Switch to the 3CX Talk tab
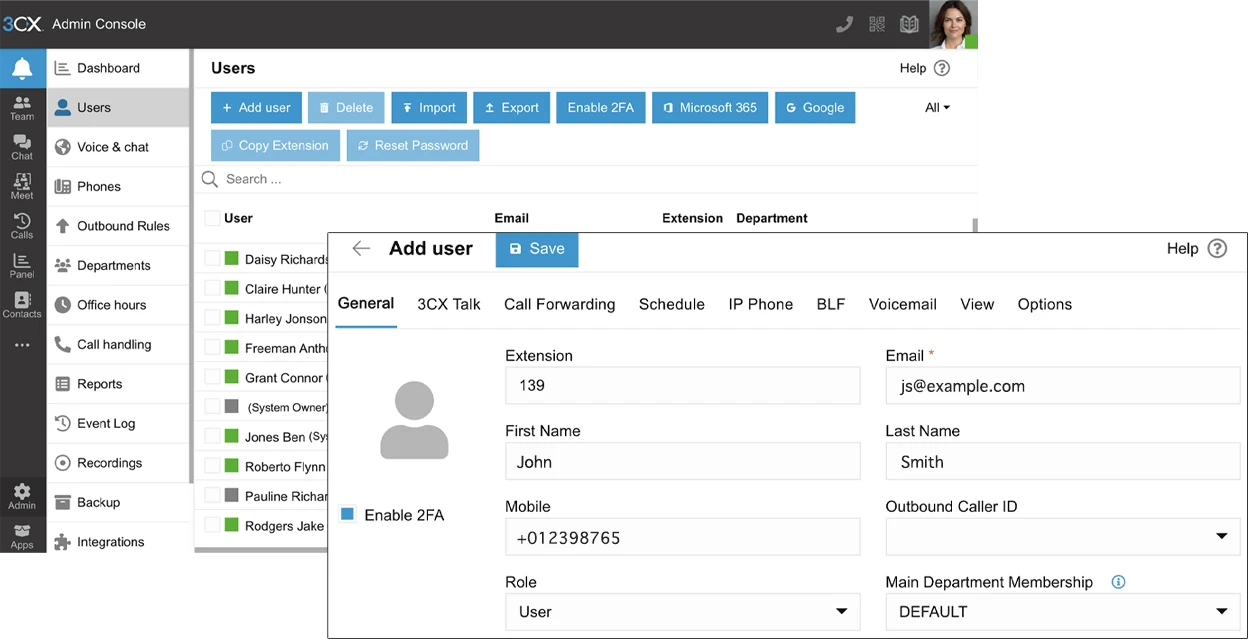 pos(449,304)
